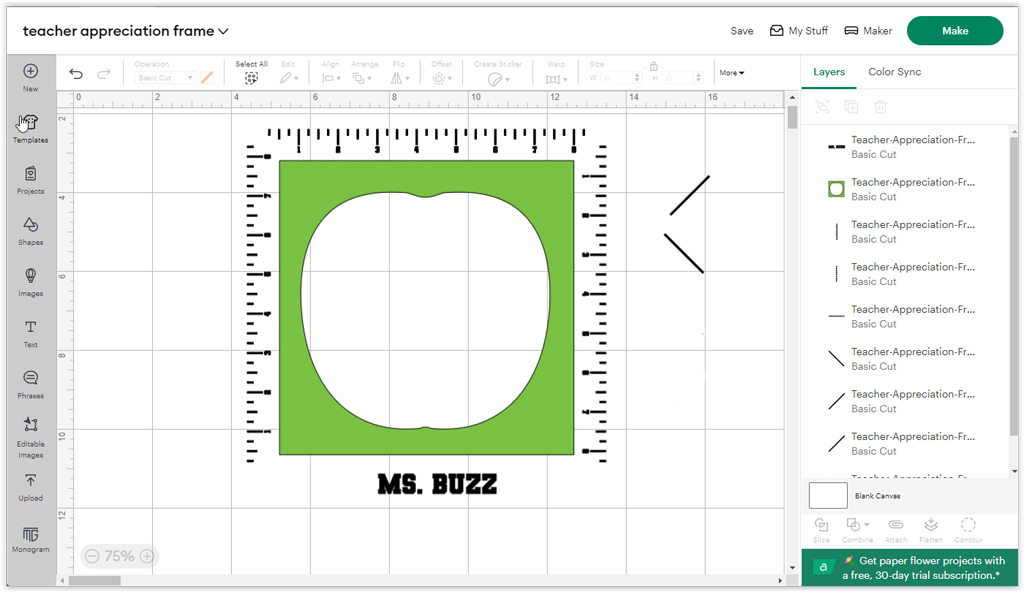Screen dimensions: 1024x592
Task: Click the Undo arrow
Action: [x=77, y=74]
